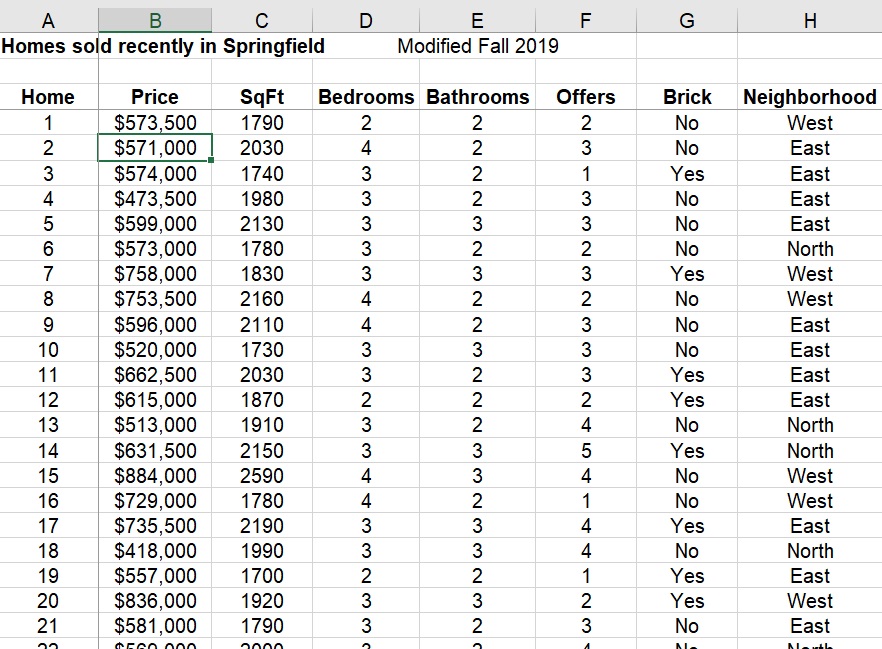Click Neighborhood 'West' for home 15
The width and height of the screenshot is (882, 649).
click(x=810, y=476)
